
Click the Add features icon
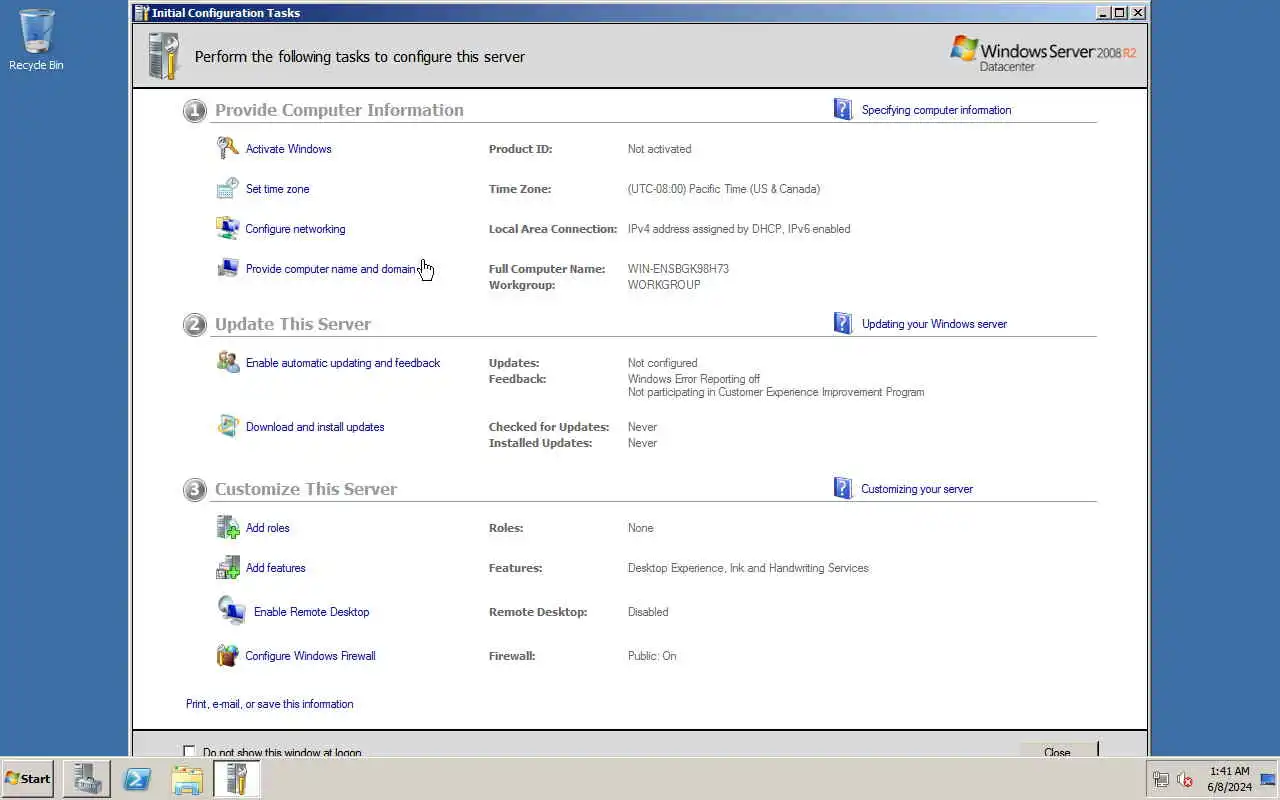pos(228,567)
